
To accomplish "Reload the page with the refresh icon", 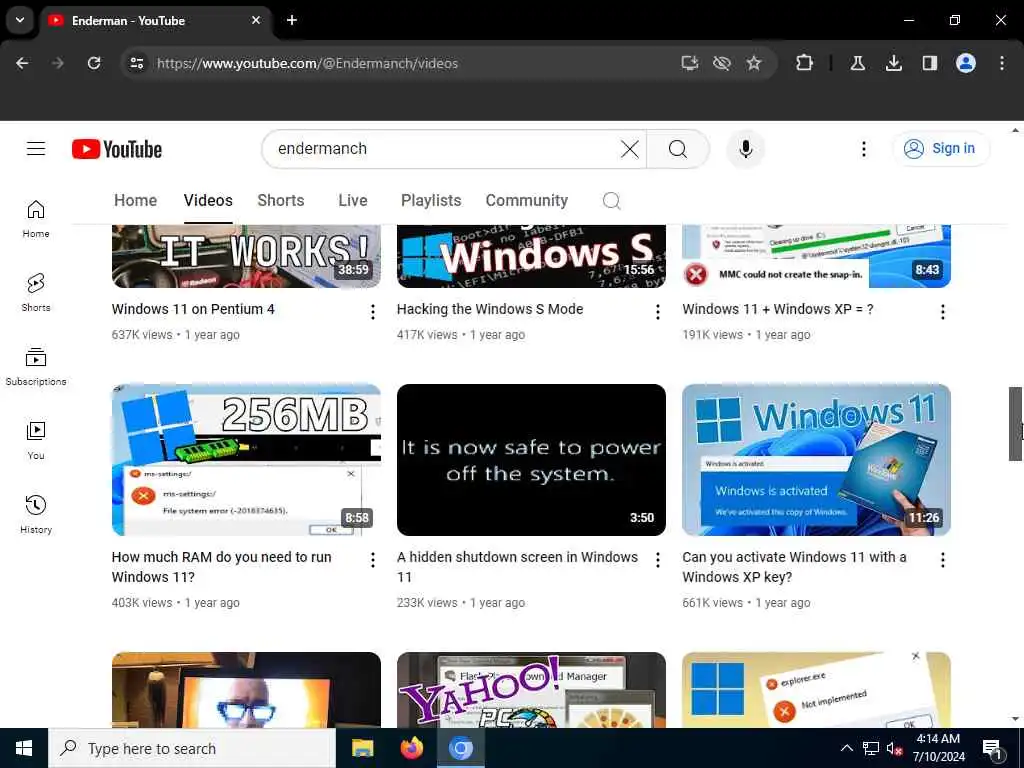I will click(x=94, y=63).
